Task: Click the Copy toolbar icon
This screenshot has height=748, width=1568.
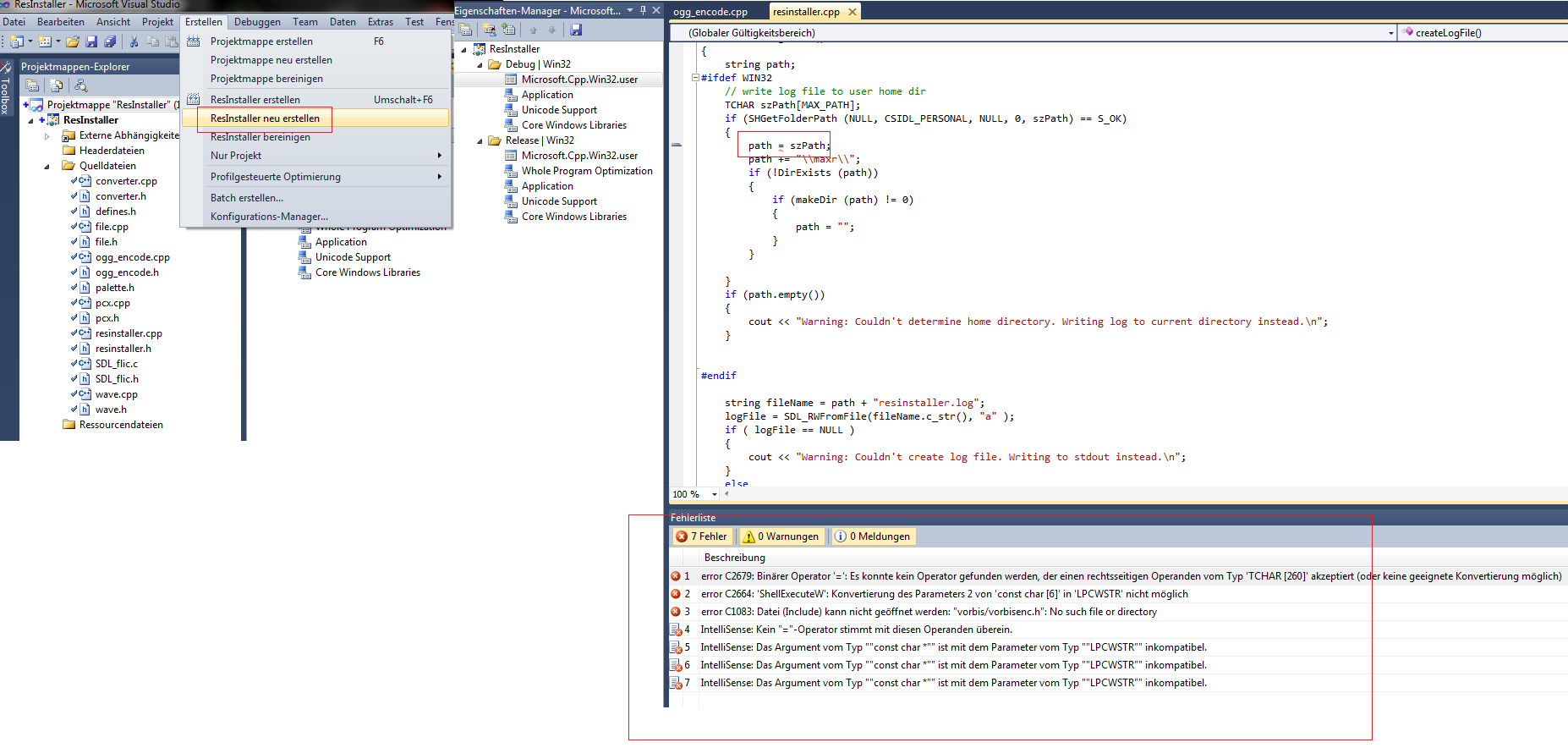Action: pyautogui.click(x=153, y=41)
